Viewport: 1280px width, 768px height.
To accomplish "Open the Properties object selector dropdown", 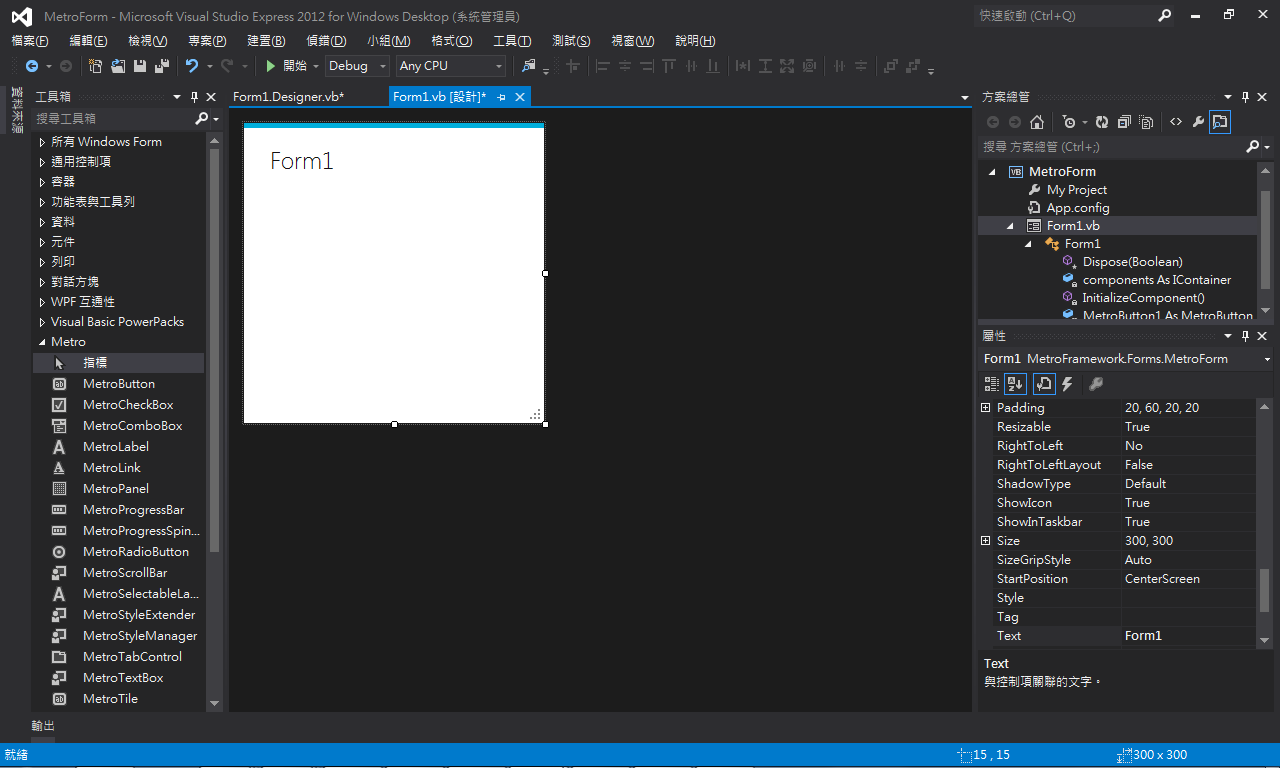I will (1267, 359).
